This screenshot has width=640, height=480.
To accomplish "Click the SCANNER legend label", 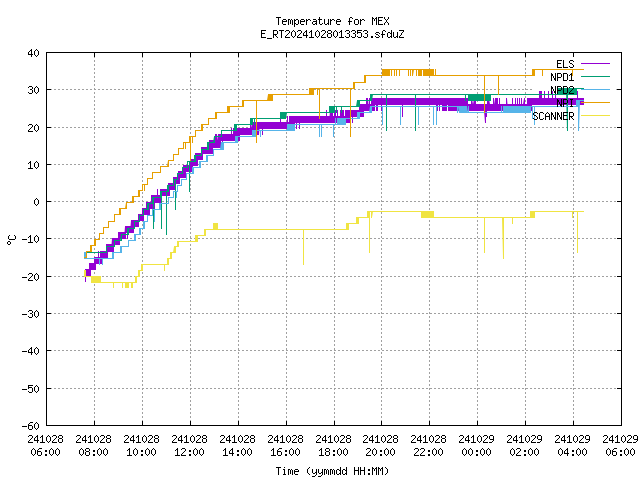I will [553, 116].
